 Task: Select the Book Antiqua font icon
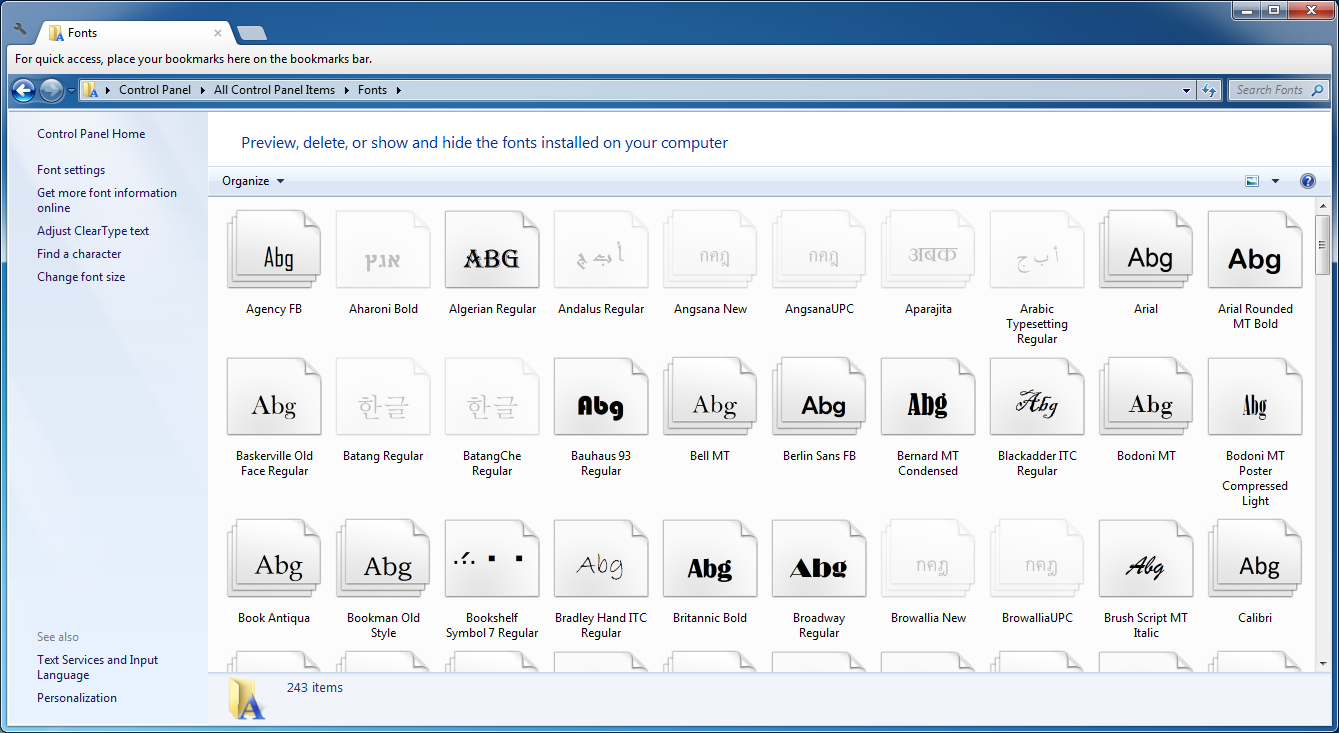(274, 560)
